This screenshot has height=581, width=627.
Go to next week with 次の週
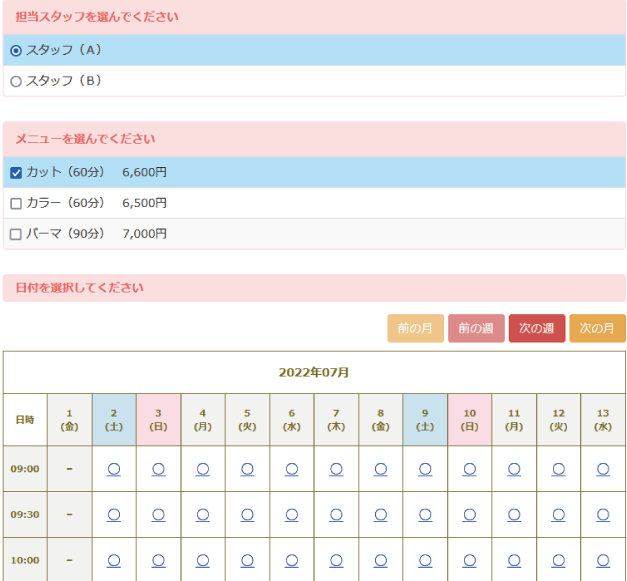(x=537, y=328)
